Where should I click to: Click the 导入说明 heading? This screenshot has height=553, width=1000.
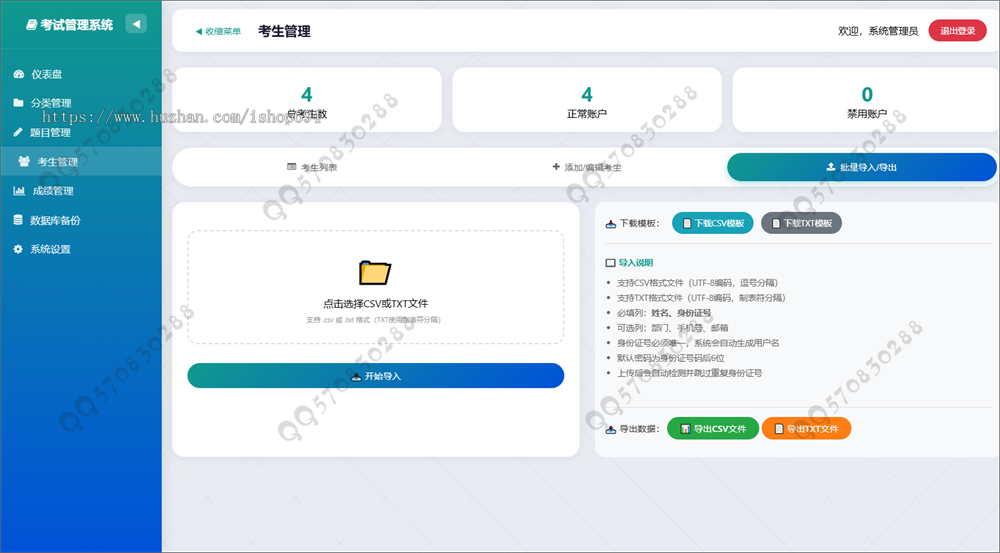click(636, 263)
